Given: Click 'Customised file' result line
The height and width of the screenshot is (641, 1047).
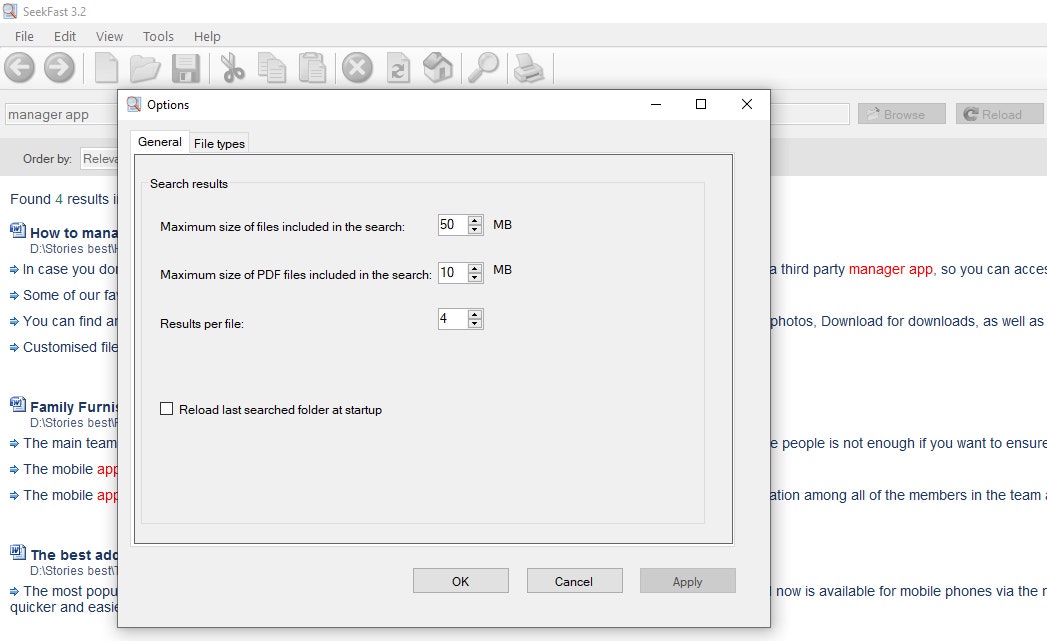Looking at the screenshot, I should [x=70, y=347].
